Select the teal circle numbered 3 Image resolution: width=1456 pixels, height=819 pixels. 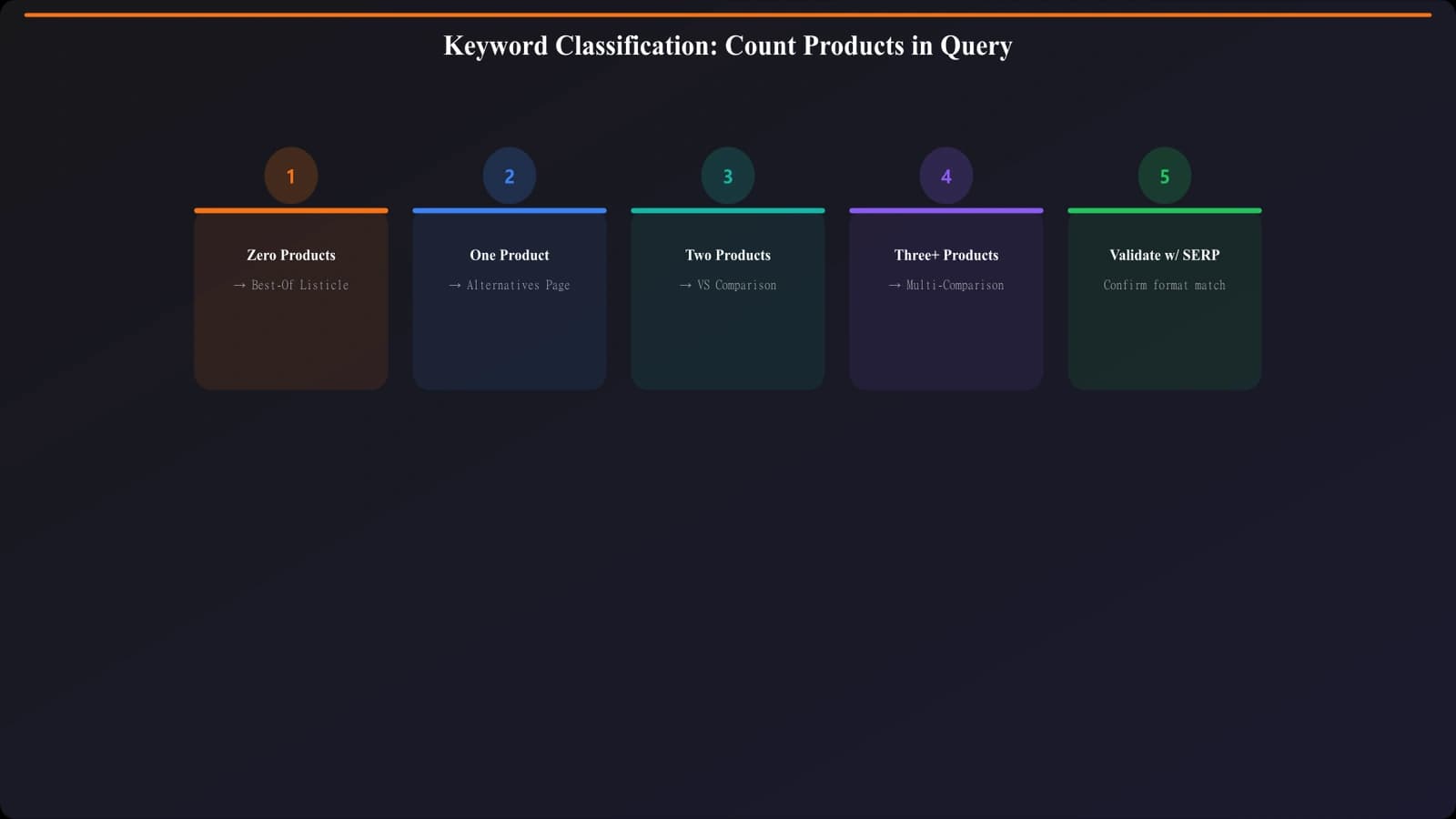click(x=727, y=175)
